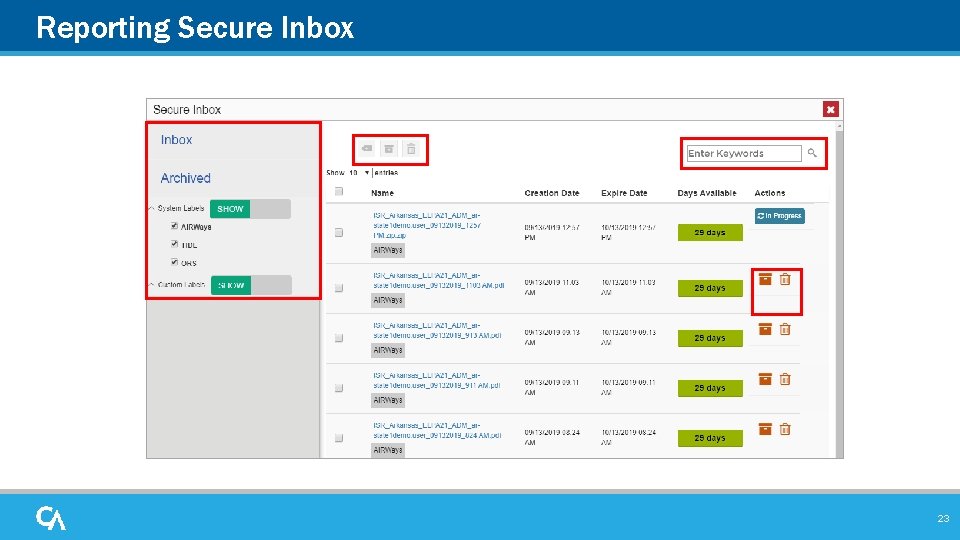This screenshot has height=540, width=960.
Task: Select the checkbox for the 11:03 AM pdf
Action: click(339, 288)
